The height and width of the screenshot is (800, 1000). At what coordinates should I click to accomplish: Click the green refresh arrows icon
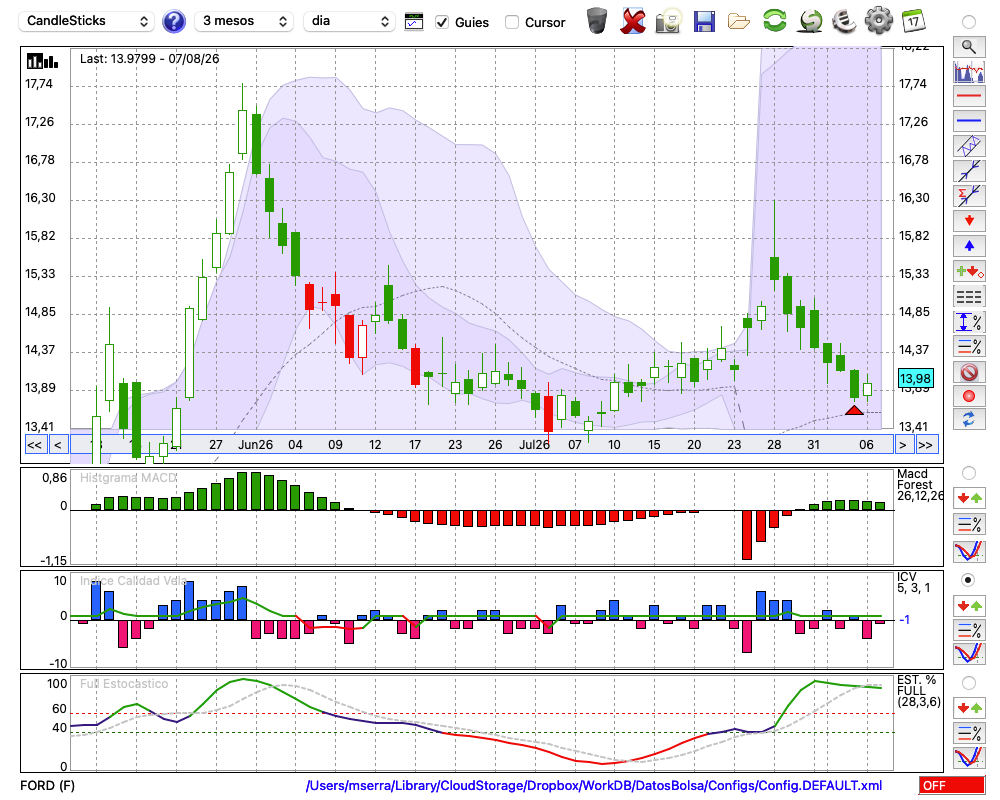coord(774,21)
